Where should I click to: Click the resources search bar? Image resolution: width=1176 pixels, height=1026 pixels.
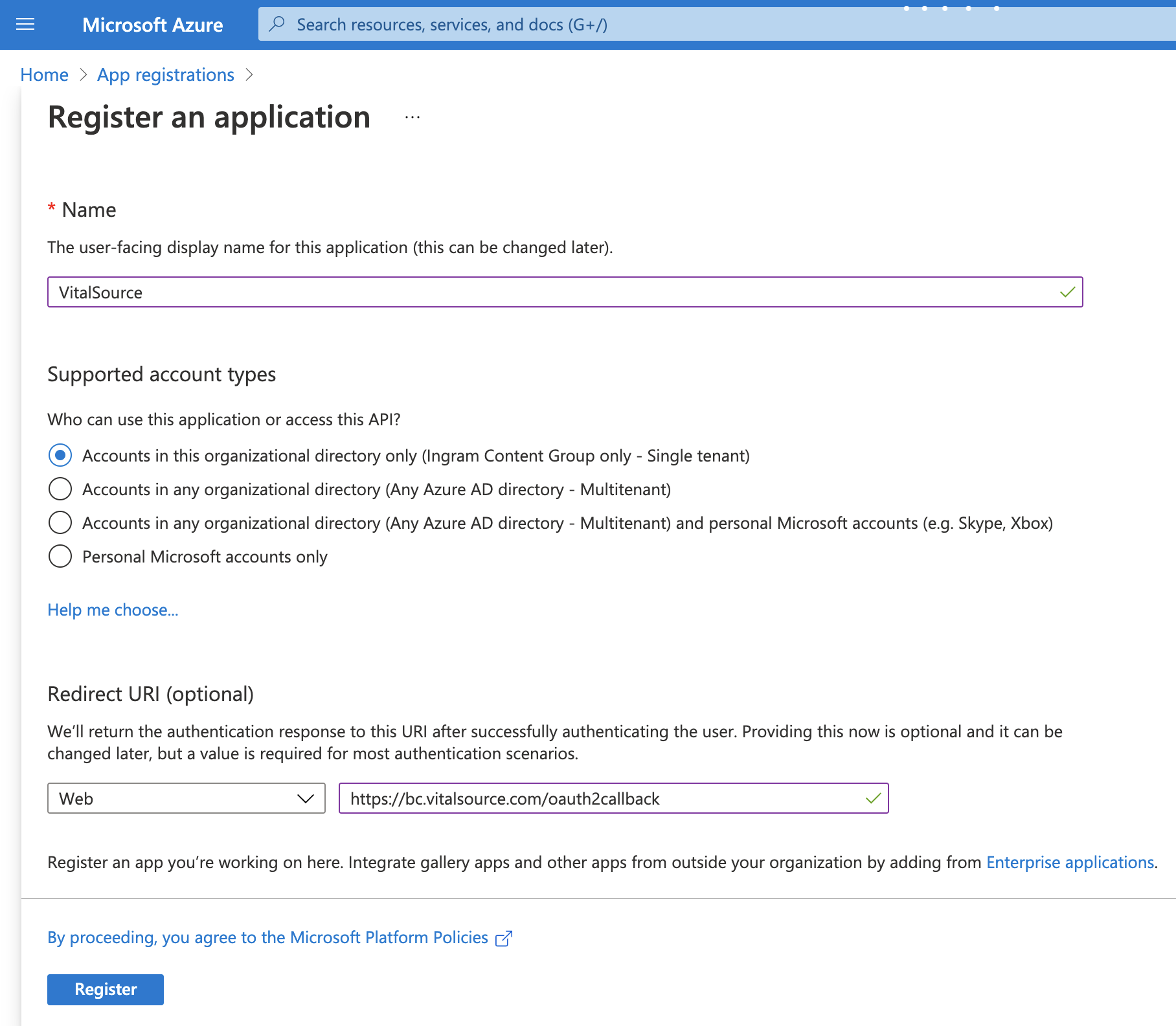point(583,24)
